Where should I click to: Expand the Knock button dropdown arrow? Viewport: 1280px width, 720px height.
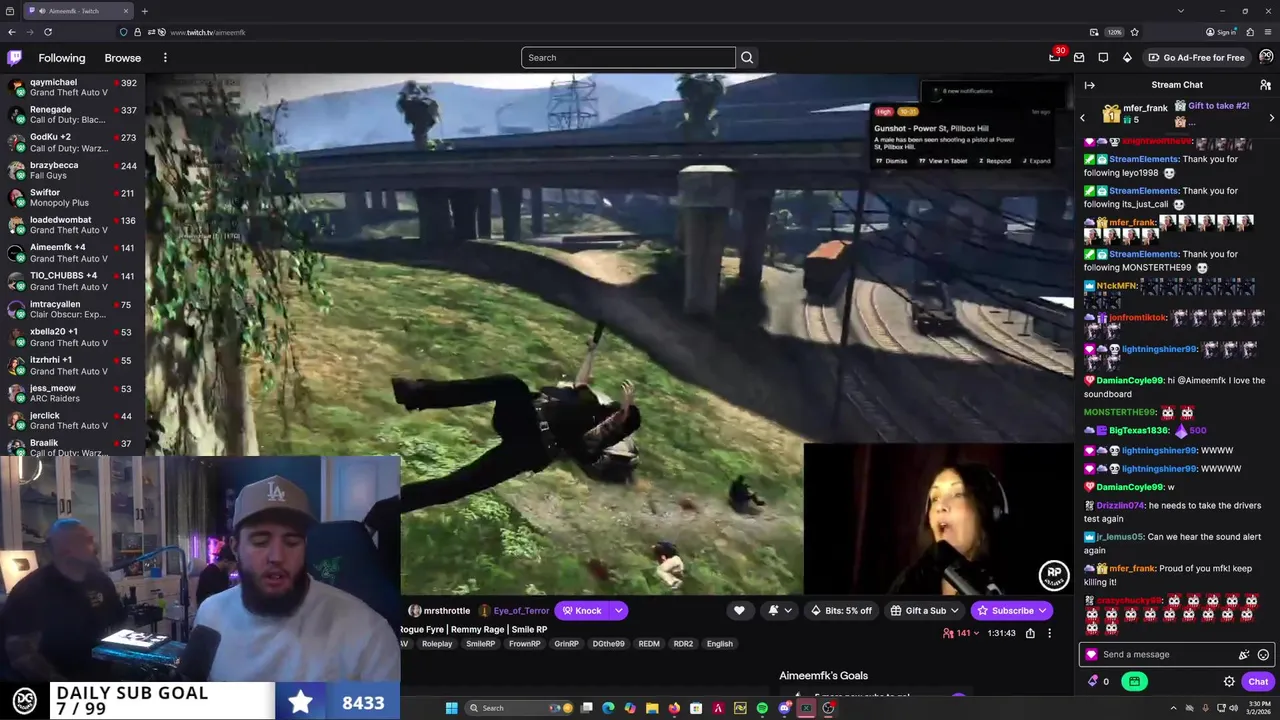pyautogui.click(x=619, y=610)
